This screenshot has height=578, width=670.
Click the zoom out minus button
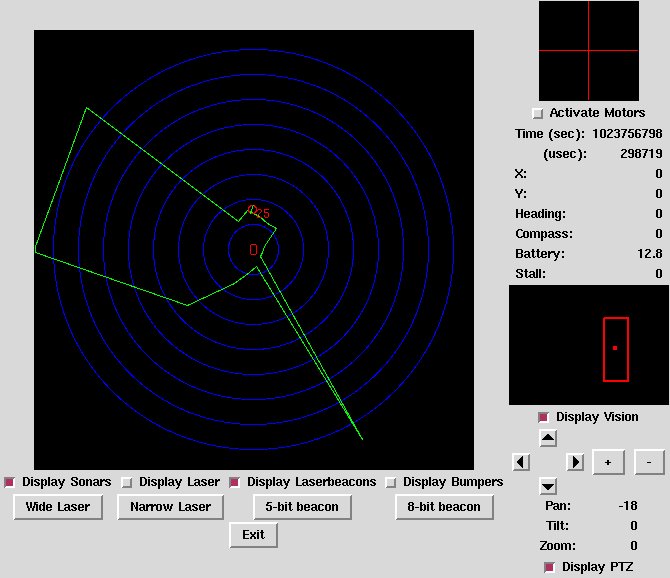click(648, 461)
